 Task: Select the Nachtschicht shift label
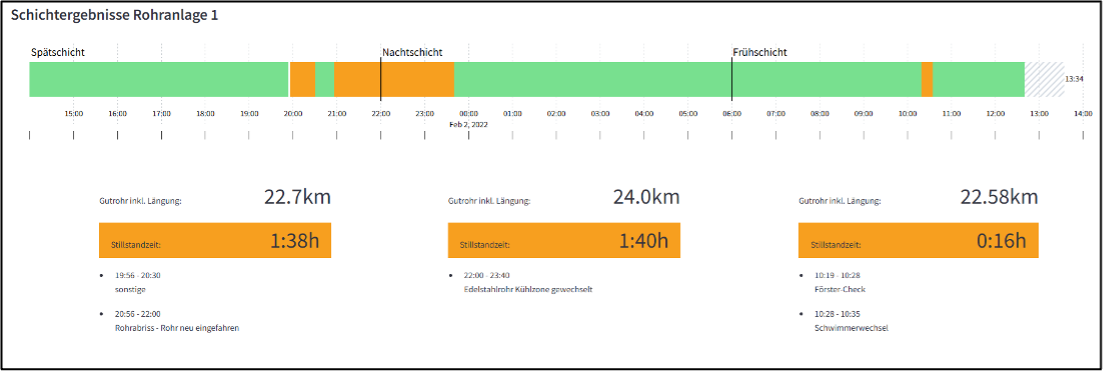point(413,52)
